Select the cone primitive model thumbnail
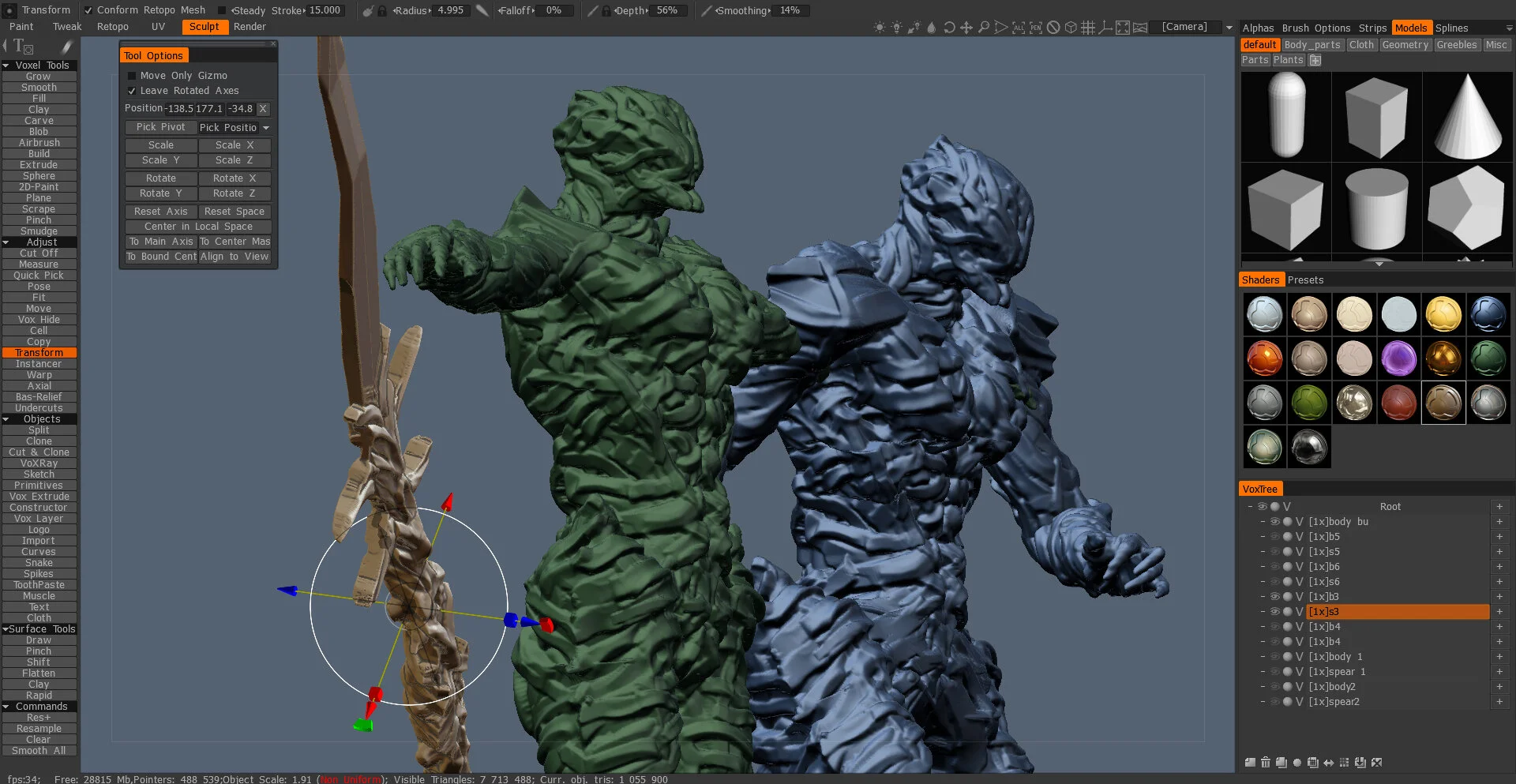This screenshot has height=784, width=1516. click(x=1468, y=117)
